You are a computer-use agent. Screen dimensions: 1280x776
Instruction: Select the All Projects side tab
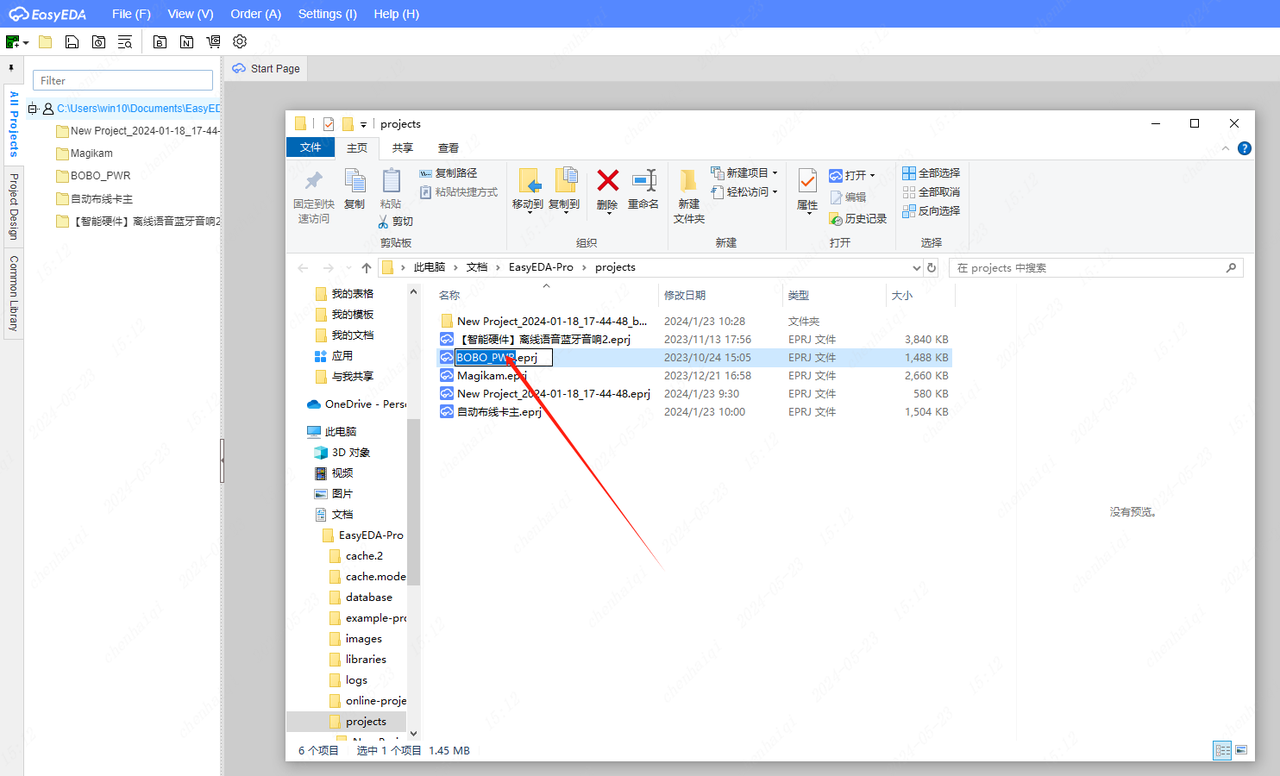[x=13, y=123]
